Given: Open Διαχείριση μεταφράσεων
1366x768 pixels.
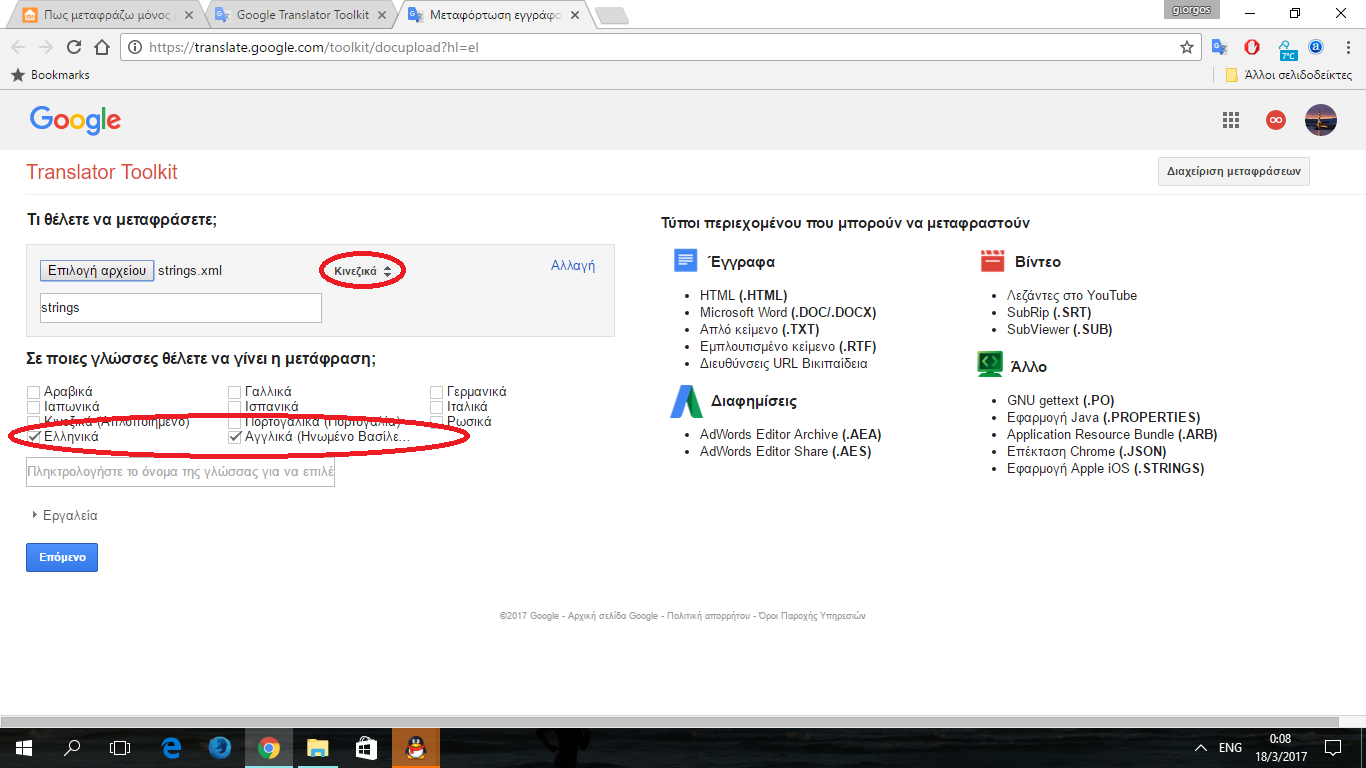Looking at the screenshot, I should coord(1233,171).
